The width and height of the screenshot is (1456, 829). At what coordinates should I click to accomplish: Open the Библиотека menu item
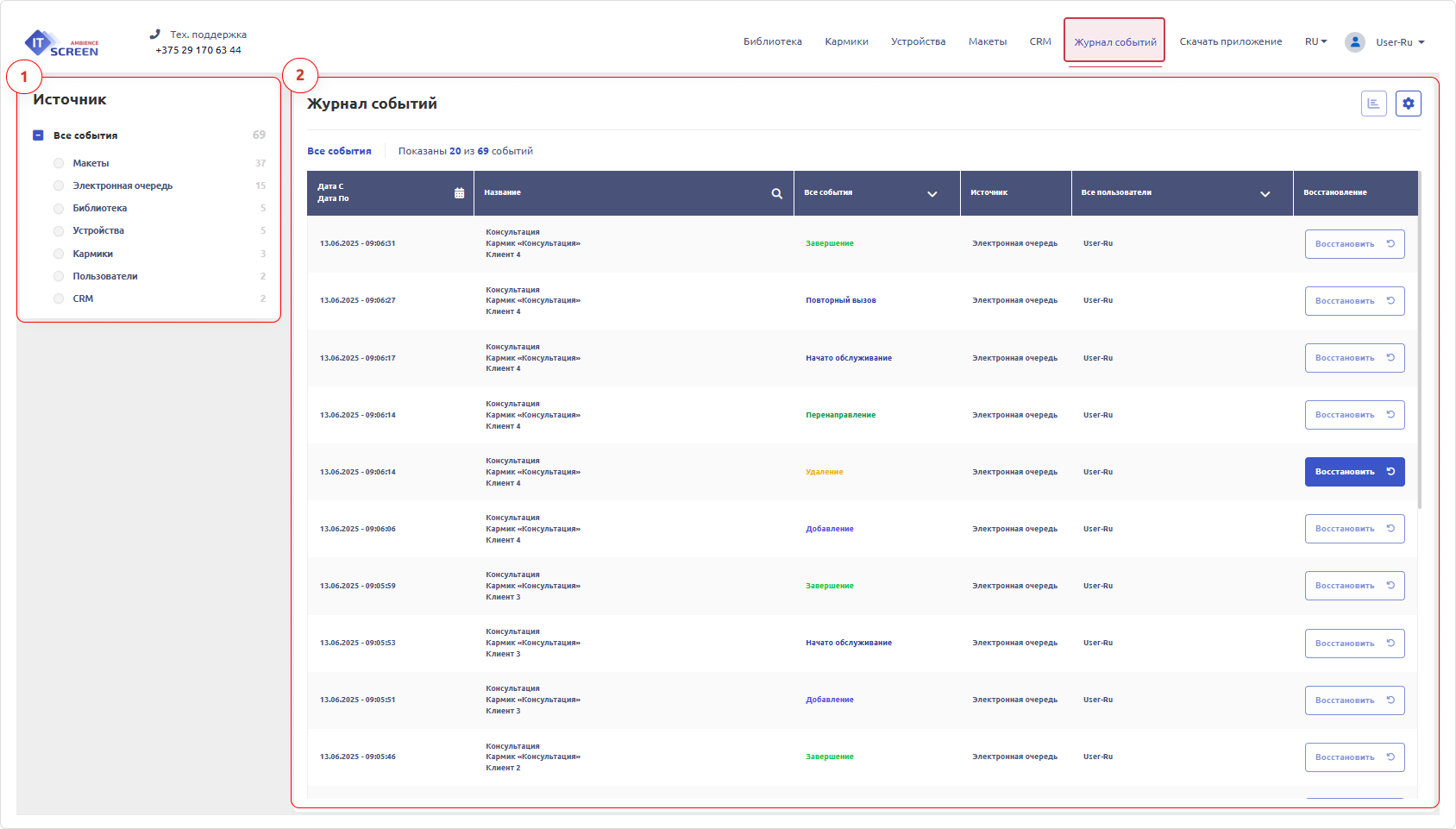click(772, 41)
